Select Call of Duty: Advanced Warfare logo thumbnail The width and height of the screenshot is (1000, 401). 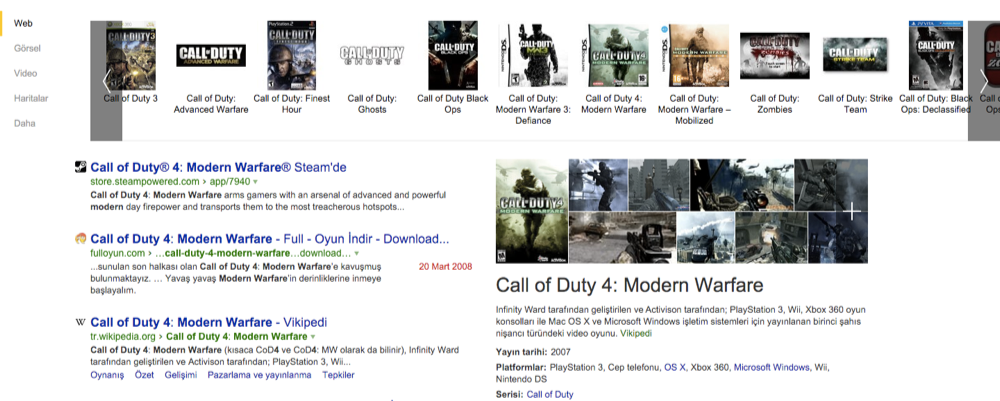210,55
